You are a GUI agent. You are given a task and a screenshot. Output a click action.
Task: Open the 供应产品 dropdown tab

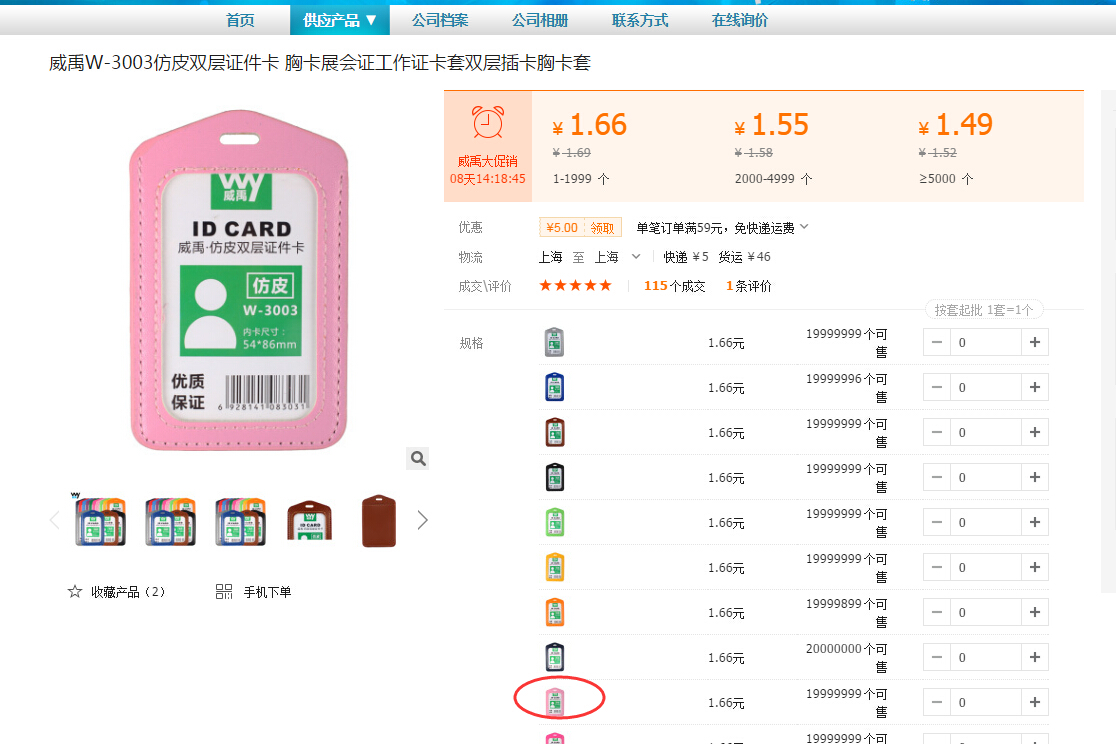pos(339,20)
